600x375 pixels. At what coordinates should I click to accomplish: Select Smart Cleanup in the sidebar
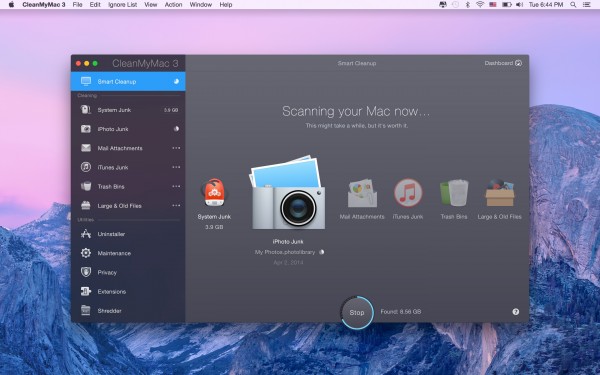point(128,82)
